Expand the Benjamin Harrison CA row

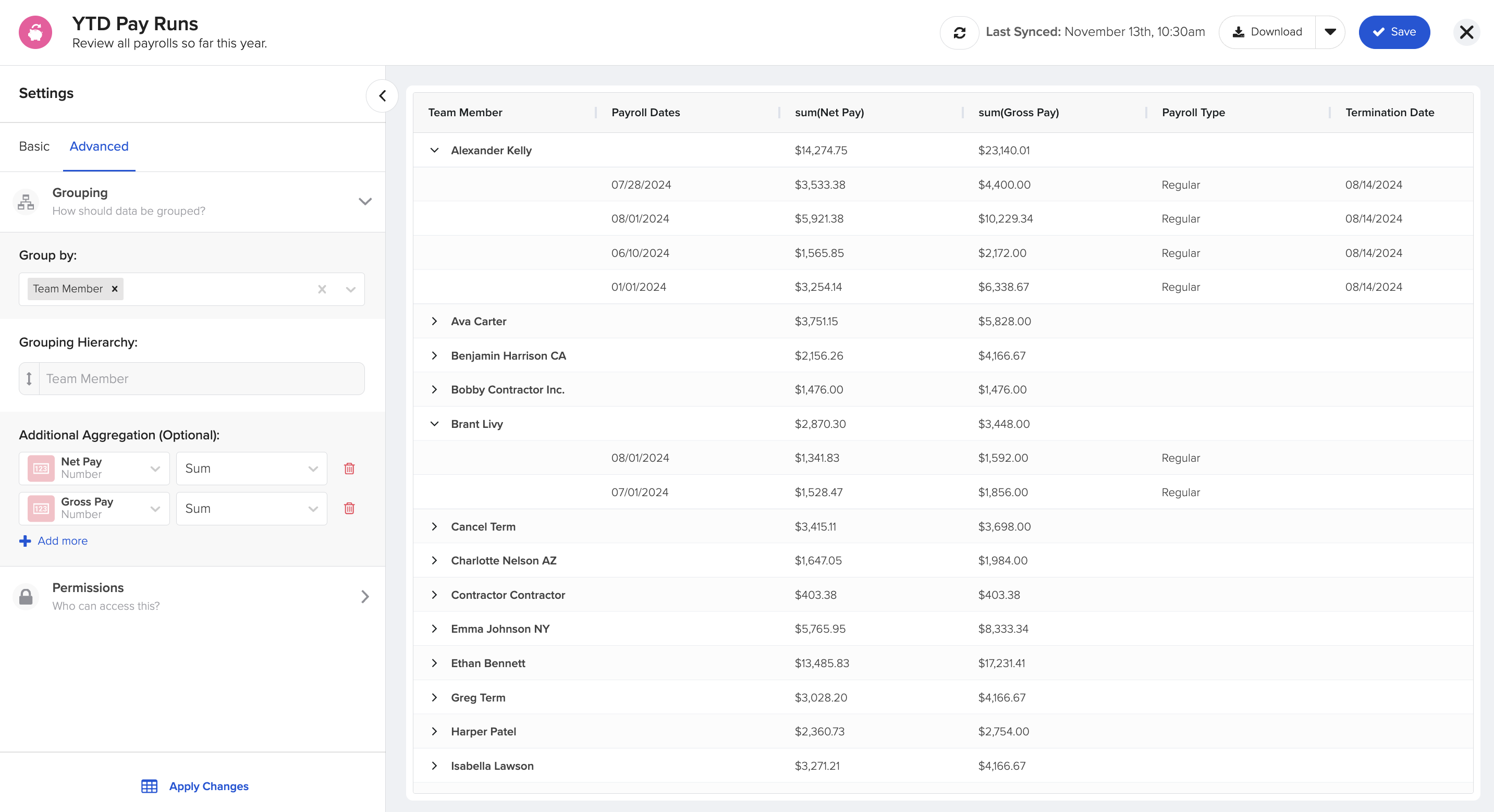(434, 355)
